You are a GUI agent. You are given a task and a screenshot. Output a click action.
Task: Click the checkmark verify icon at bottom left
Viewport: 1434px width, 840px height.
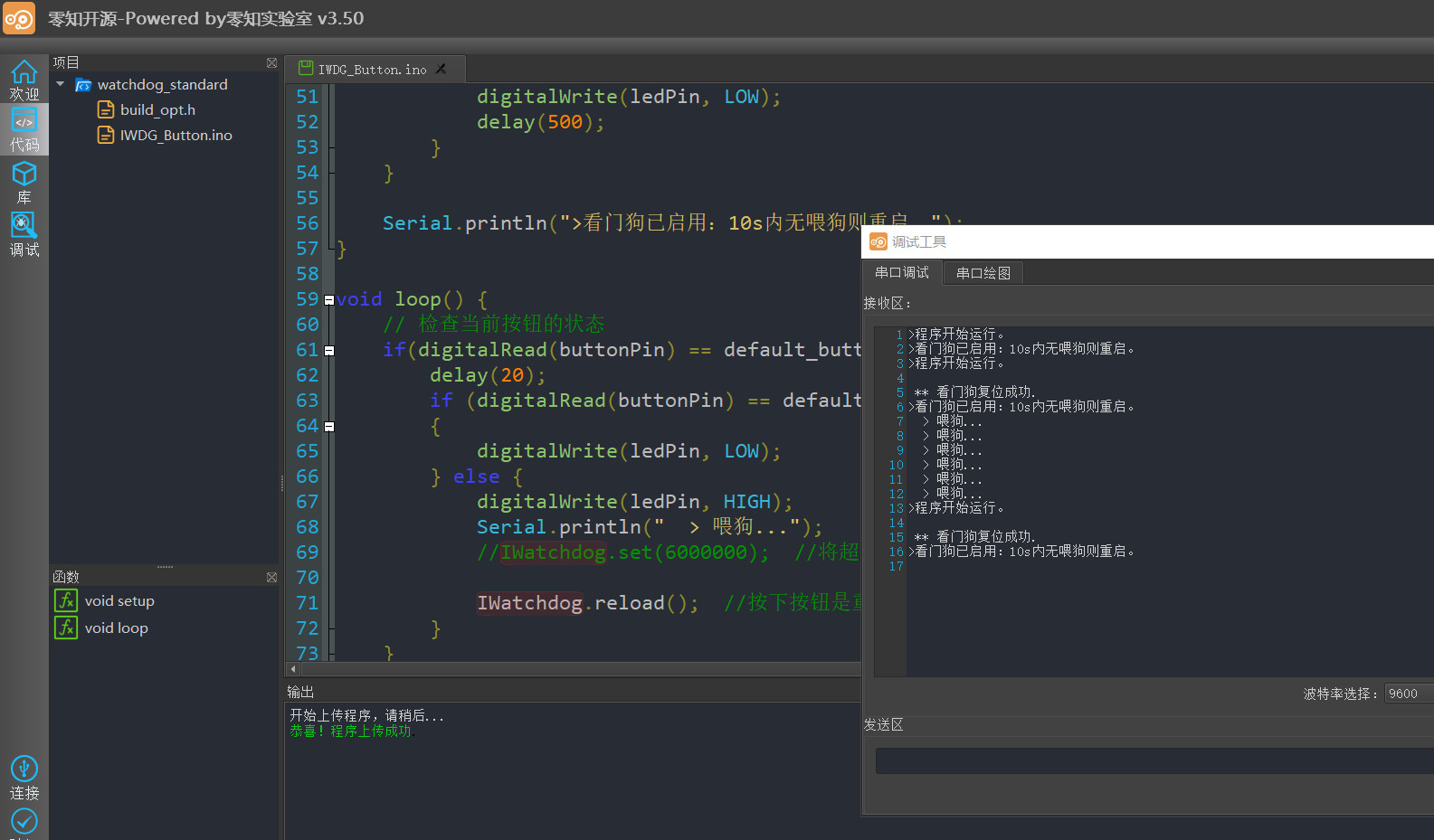(24, 821)
